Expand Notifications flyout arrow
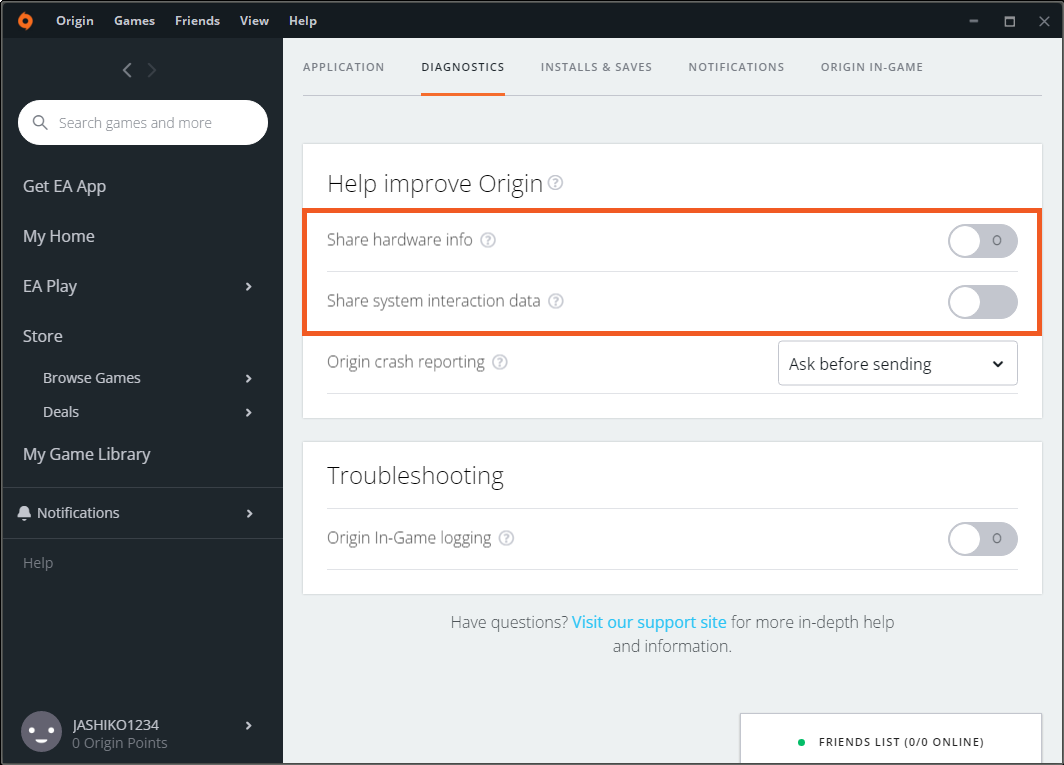Screen dimensions: 1064x765 click(x=249, y=513)
